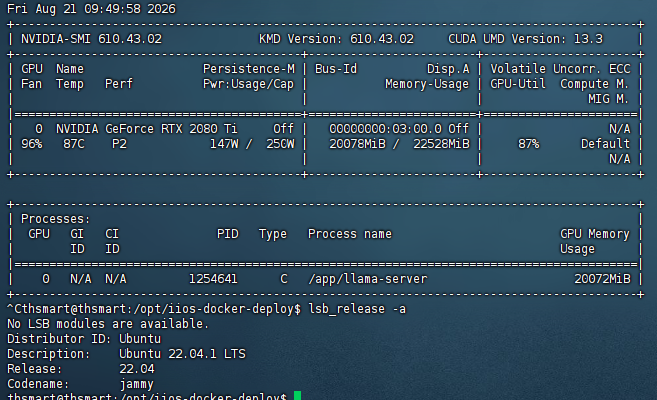Click the command 'lsb_release -a'
657x400 pixels.
coord(357,309)
